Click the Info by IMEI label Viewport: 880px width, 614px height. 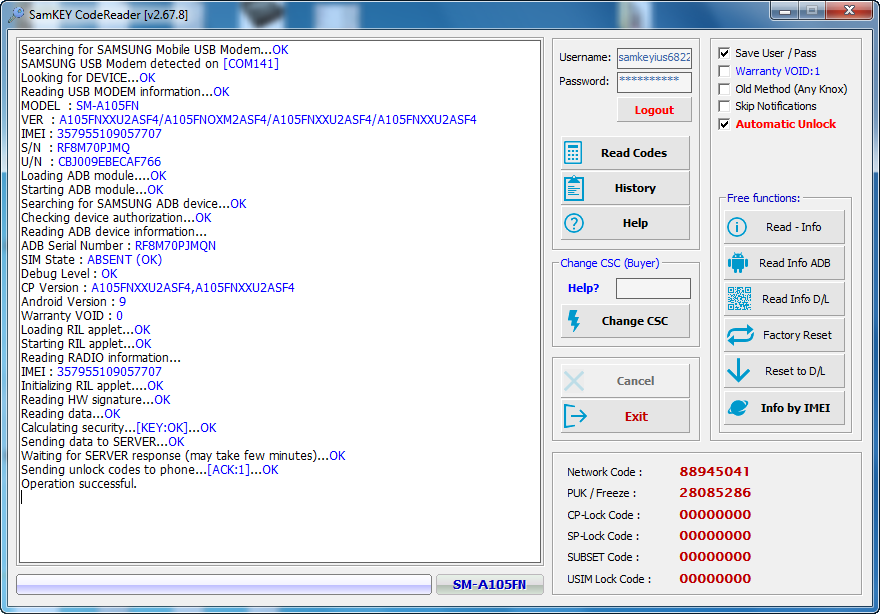pos(795,408)
